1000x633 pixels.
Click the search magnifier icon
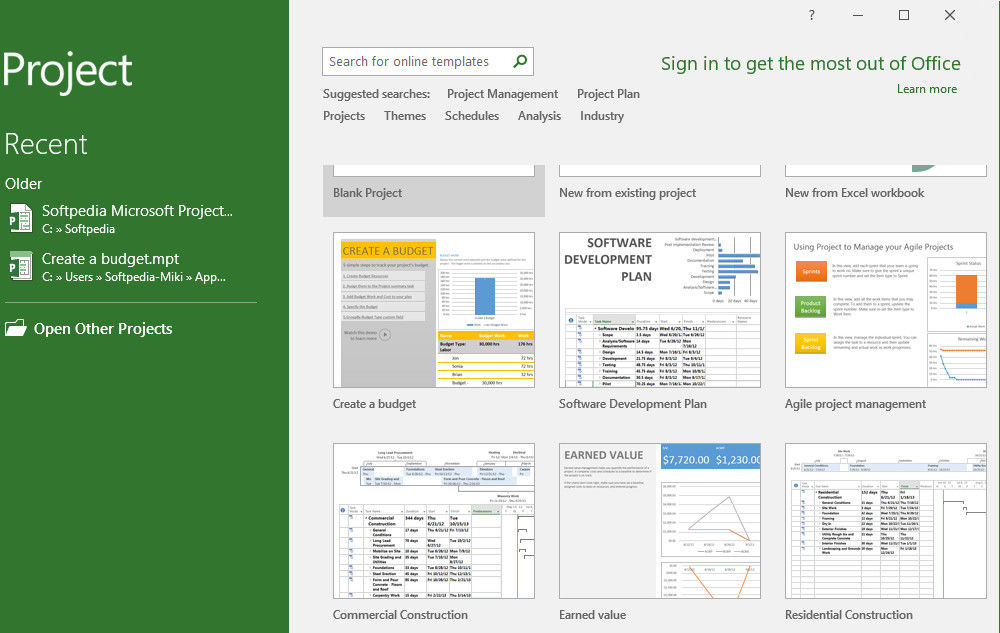tap(520, 61)
